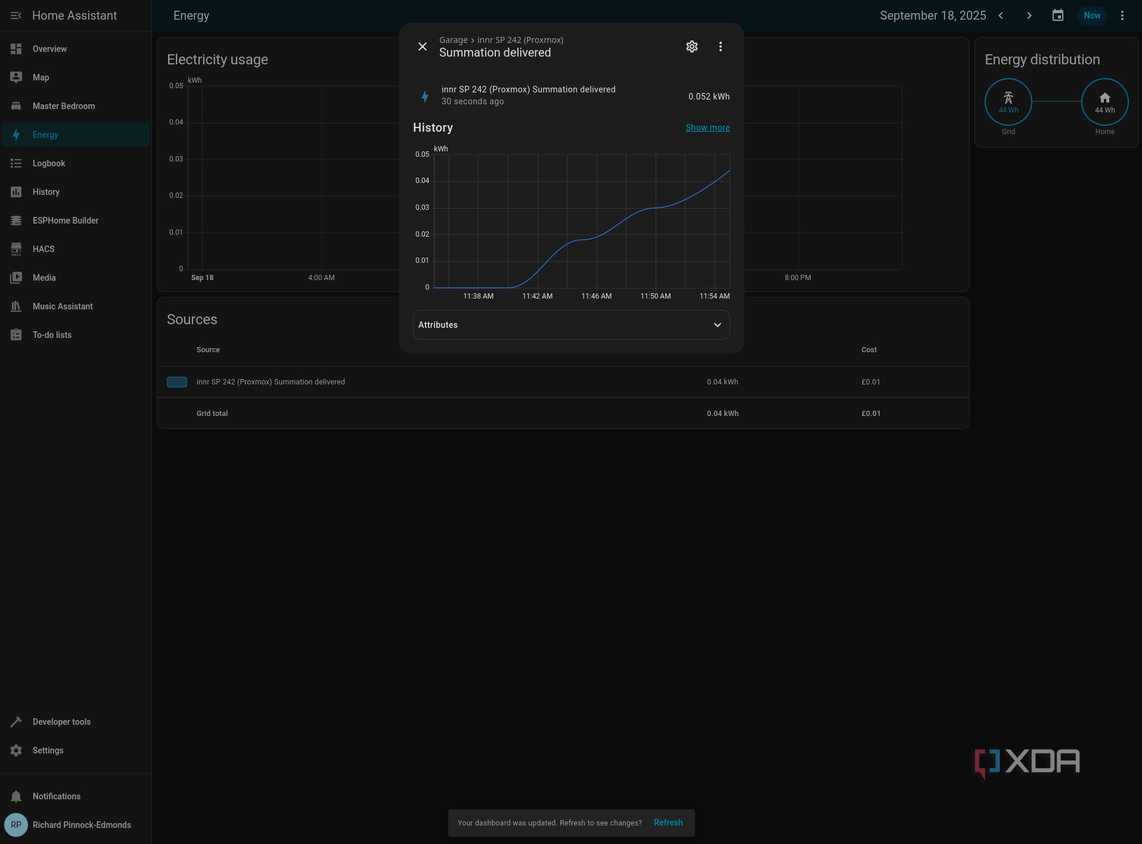The width and height of the screenshot is (1142, 844).
Task: Click the September 18, 2025 date label
Action: click(x=932, y=15)
